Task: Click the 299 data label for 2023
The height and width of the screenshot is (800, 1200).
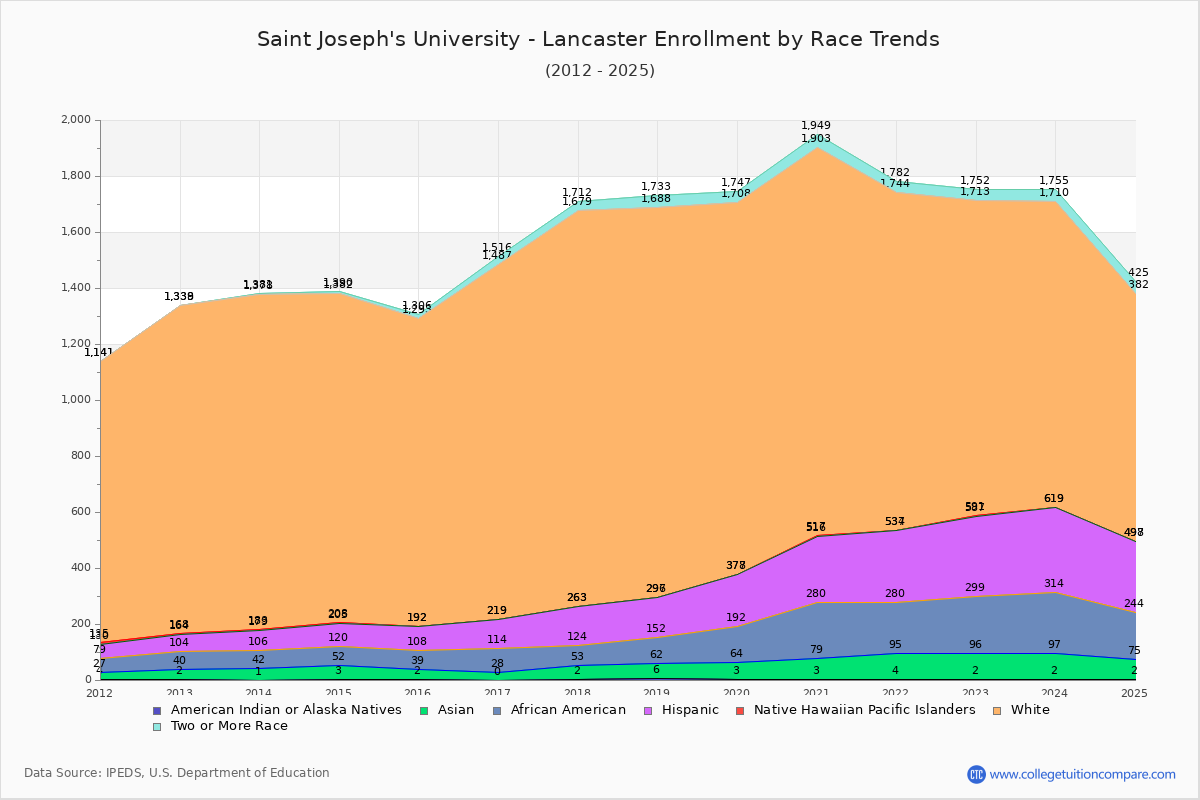Action: 975,588
